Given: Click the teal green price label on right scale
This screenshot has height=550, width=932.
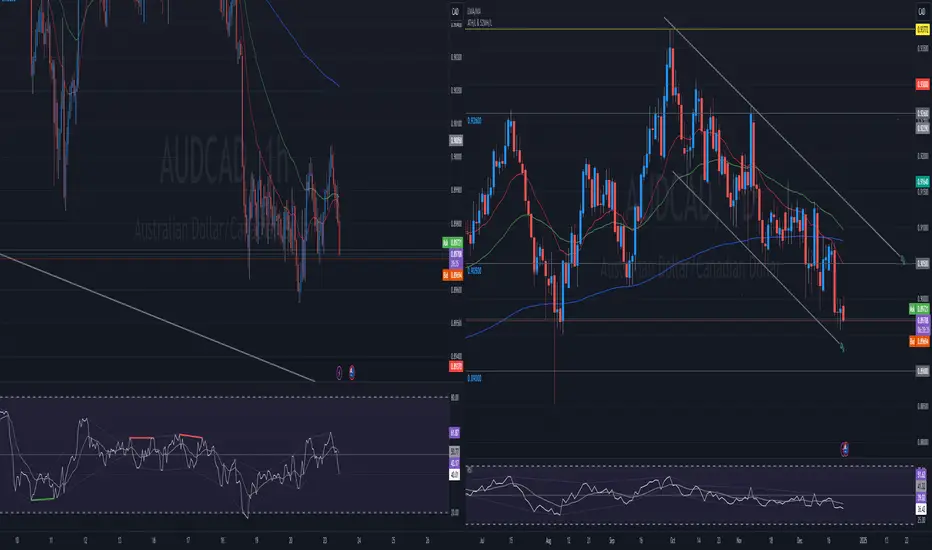Looking at the screenshot, I should click(x=922, y=182).
